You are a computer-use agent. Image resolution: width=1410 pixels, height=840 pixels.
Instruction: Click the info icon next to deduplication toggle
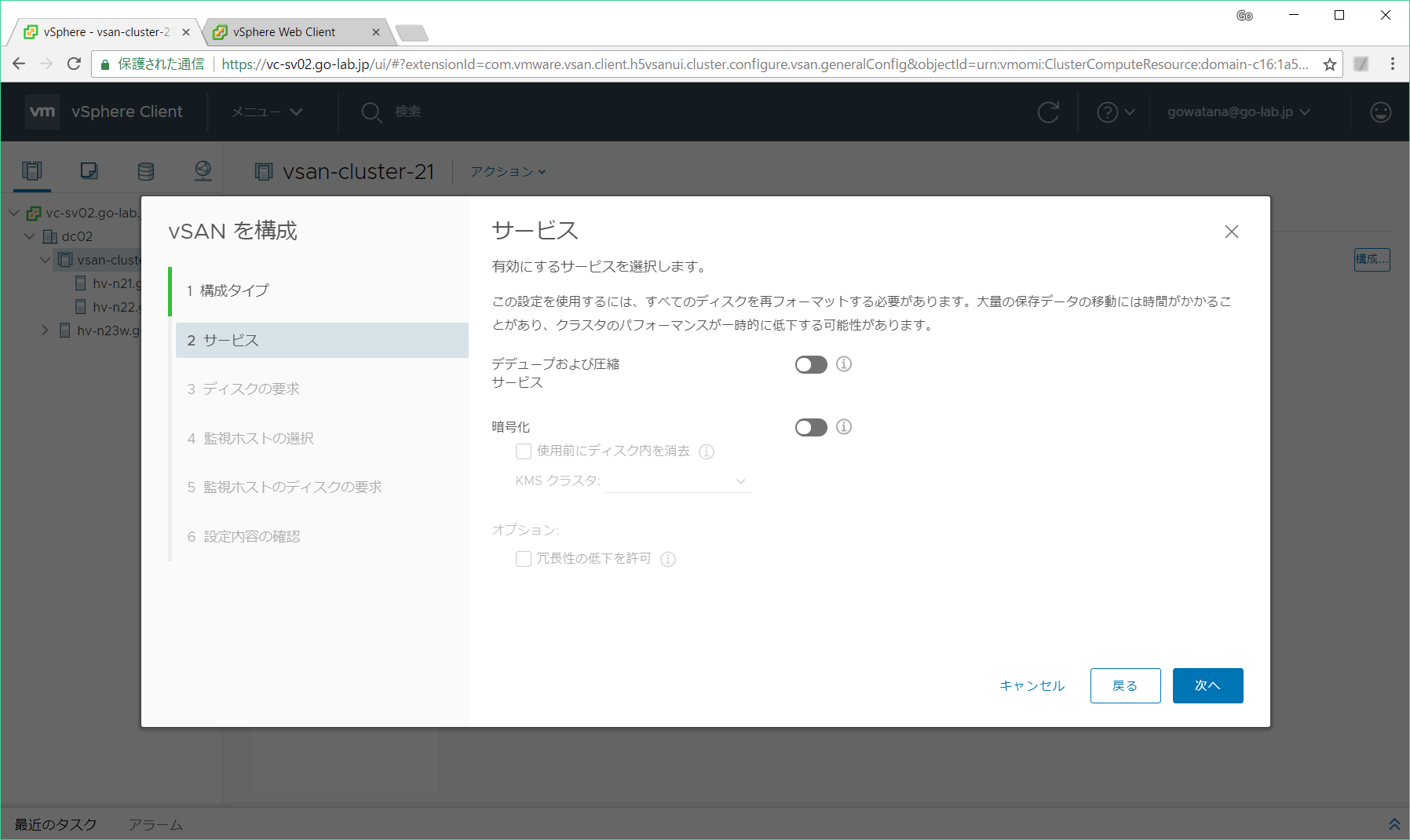point(844,364)
